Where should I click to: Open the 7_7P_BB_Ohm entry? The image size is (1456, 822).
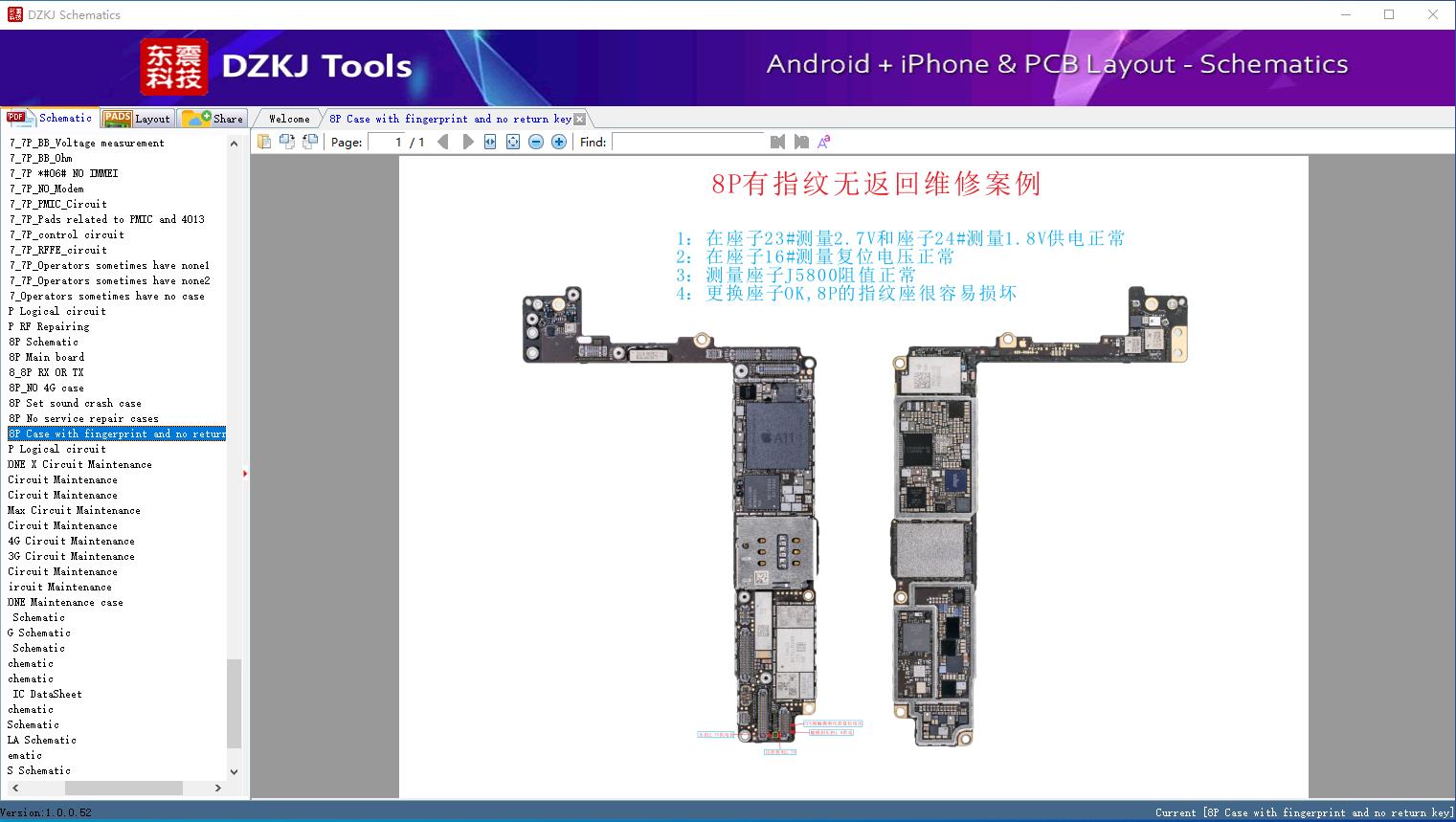point(41,158)
